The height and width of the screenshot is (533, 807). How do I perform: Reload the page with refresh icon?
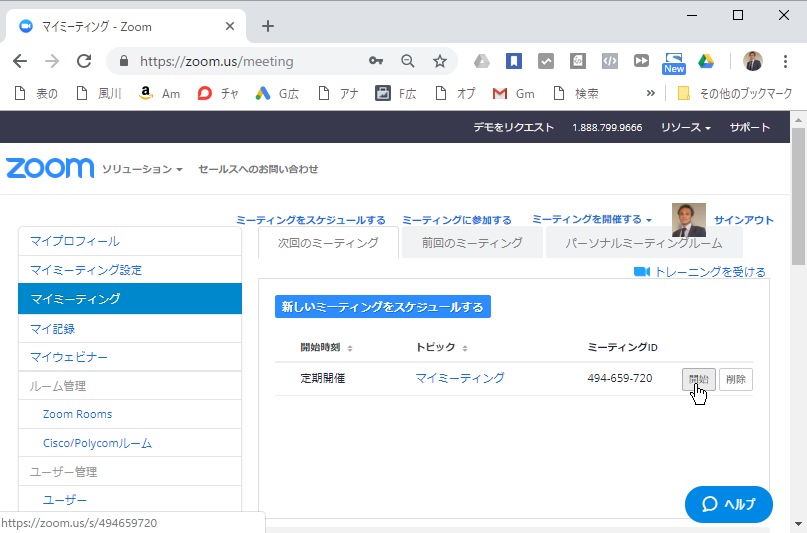84,61
